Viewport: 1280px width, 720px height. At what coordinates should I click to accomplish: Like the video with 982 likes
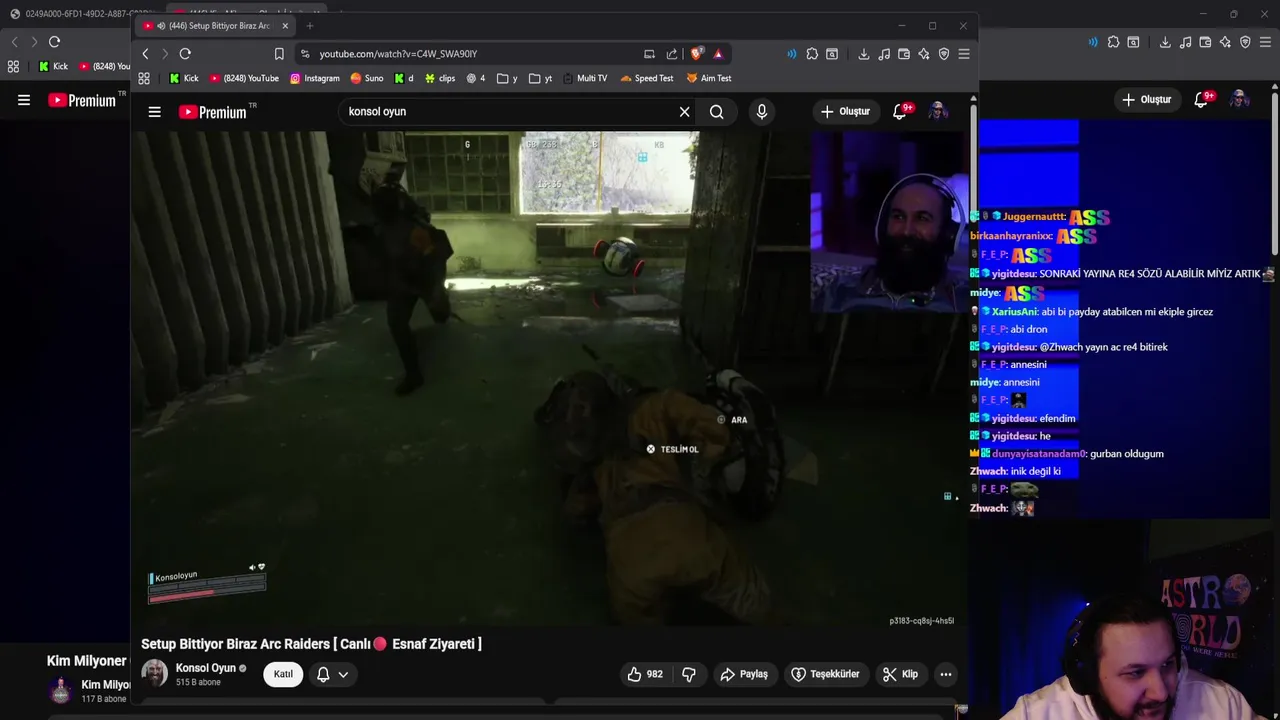tap(645, 674)
